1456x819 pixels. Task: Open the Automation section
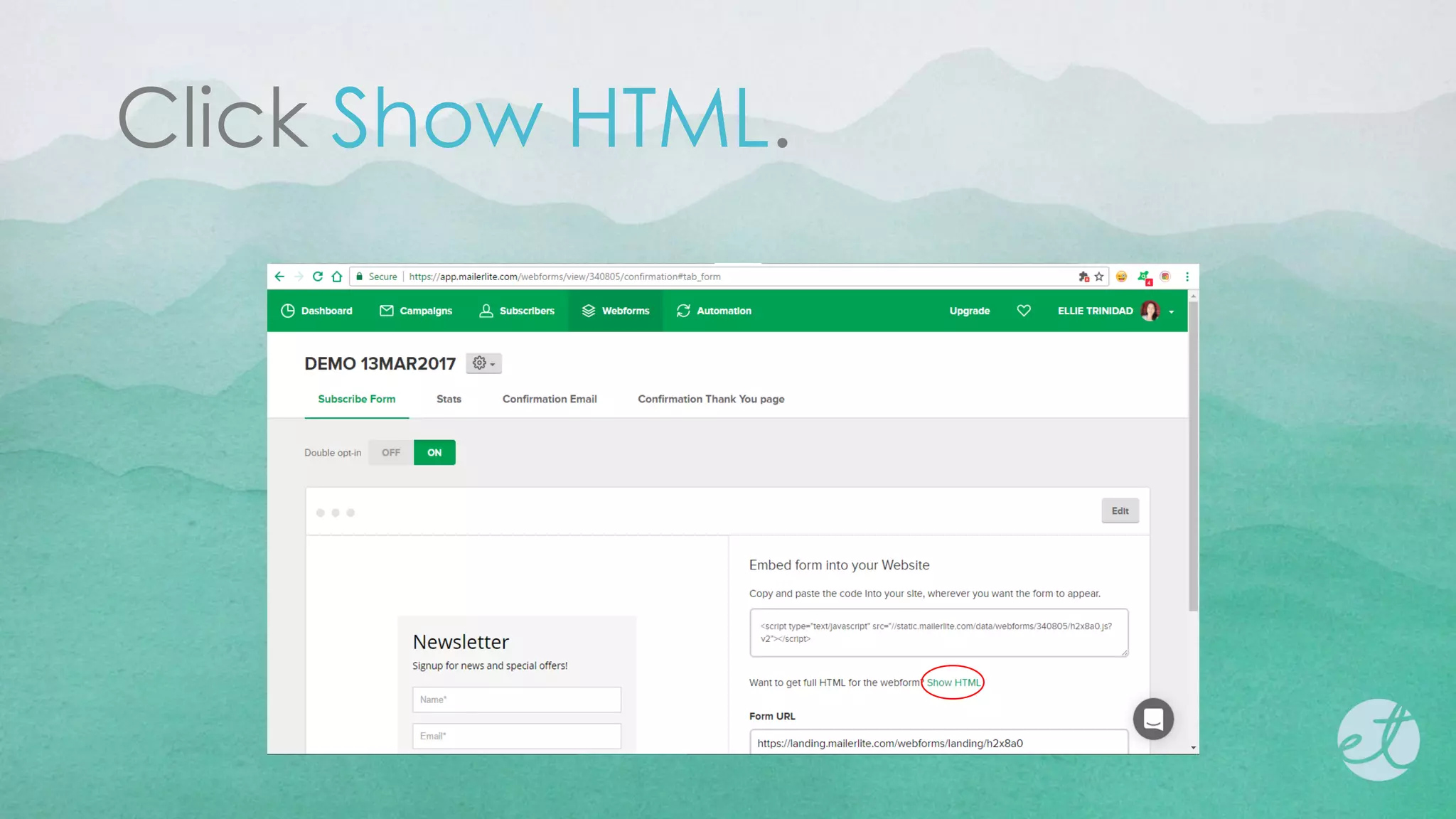(x=714, y=311)
